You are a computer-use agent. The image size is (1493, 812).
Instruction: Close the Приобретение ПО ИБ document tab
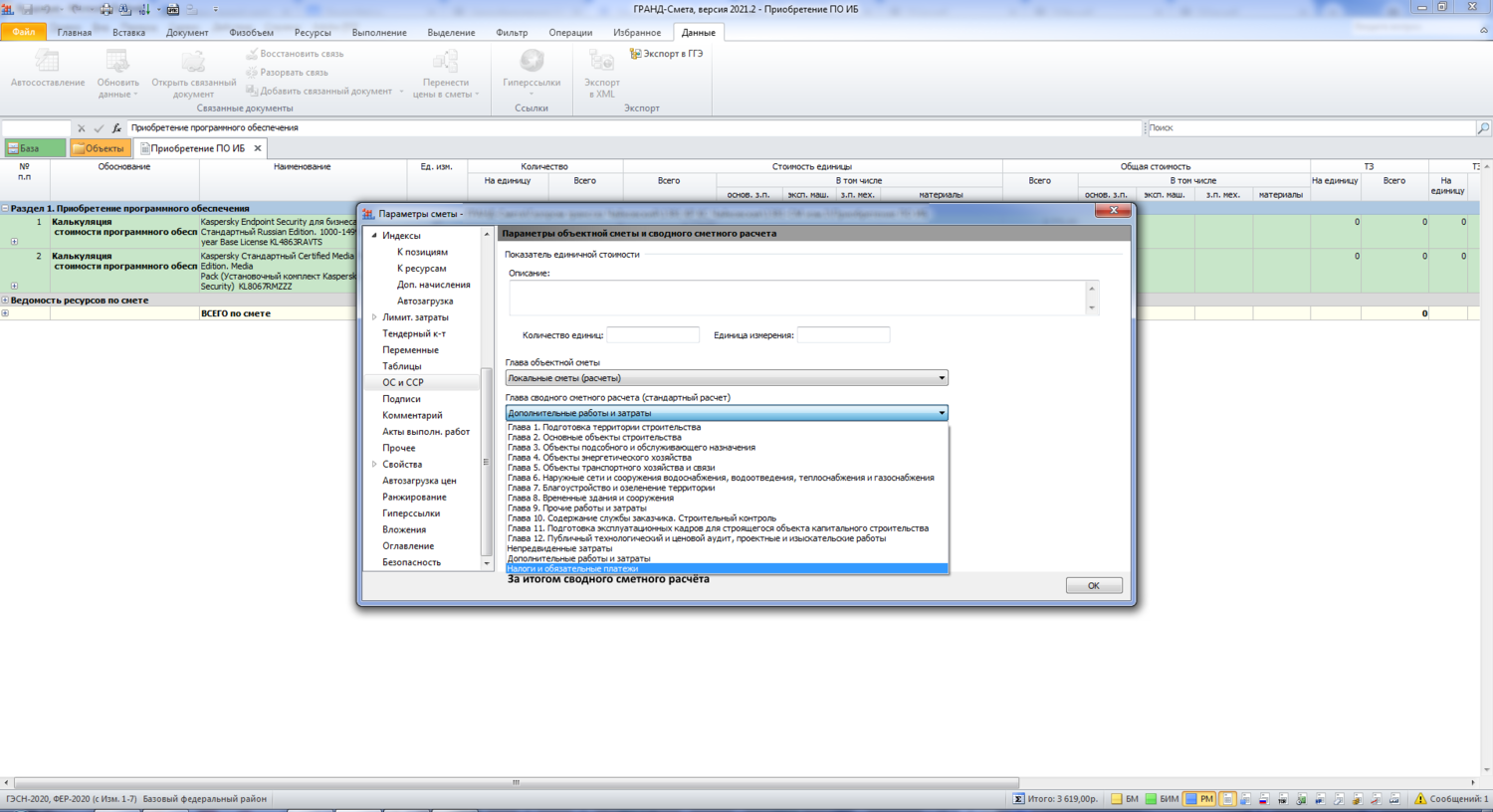click(x=258, y=148)
